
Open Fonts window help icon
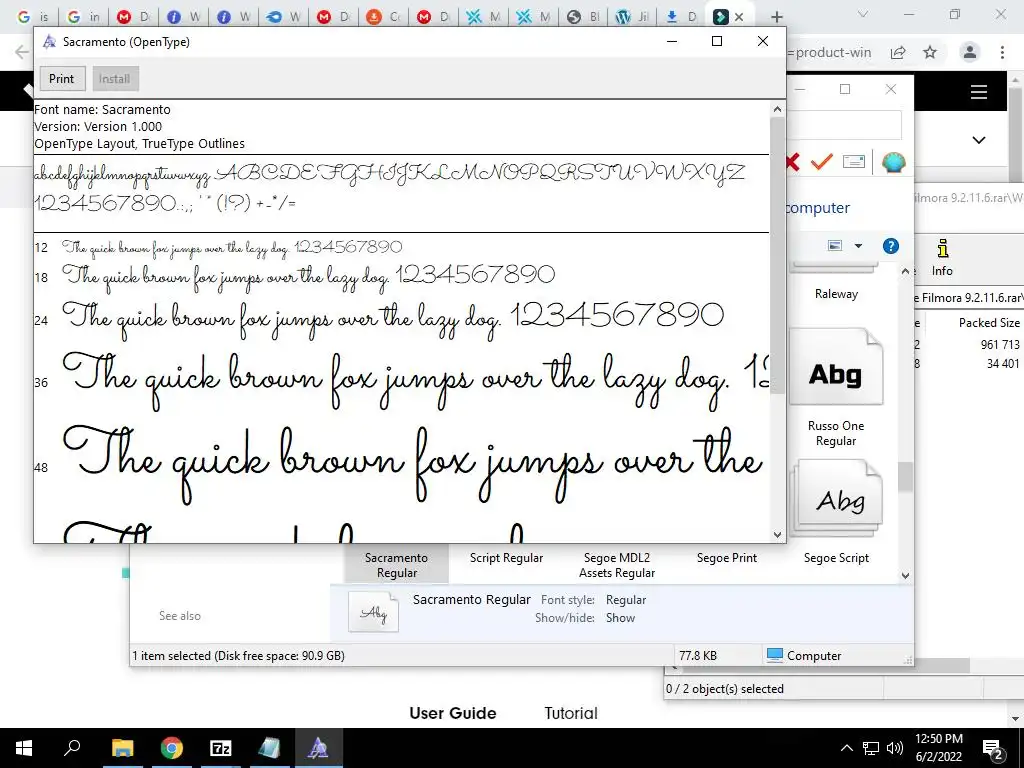[x=890, y=246]
